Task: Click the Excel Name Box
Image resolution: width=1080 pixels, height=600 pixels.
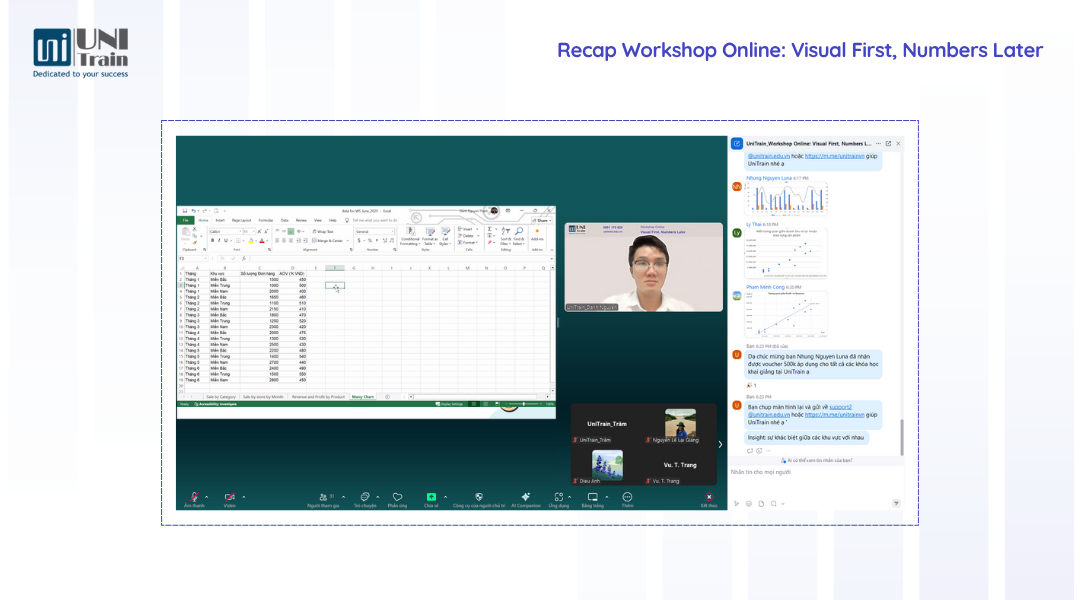Action: (193, 258)
